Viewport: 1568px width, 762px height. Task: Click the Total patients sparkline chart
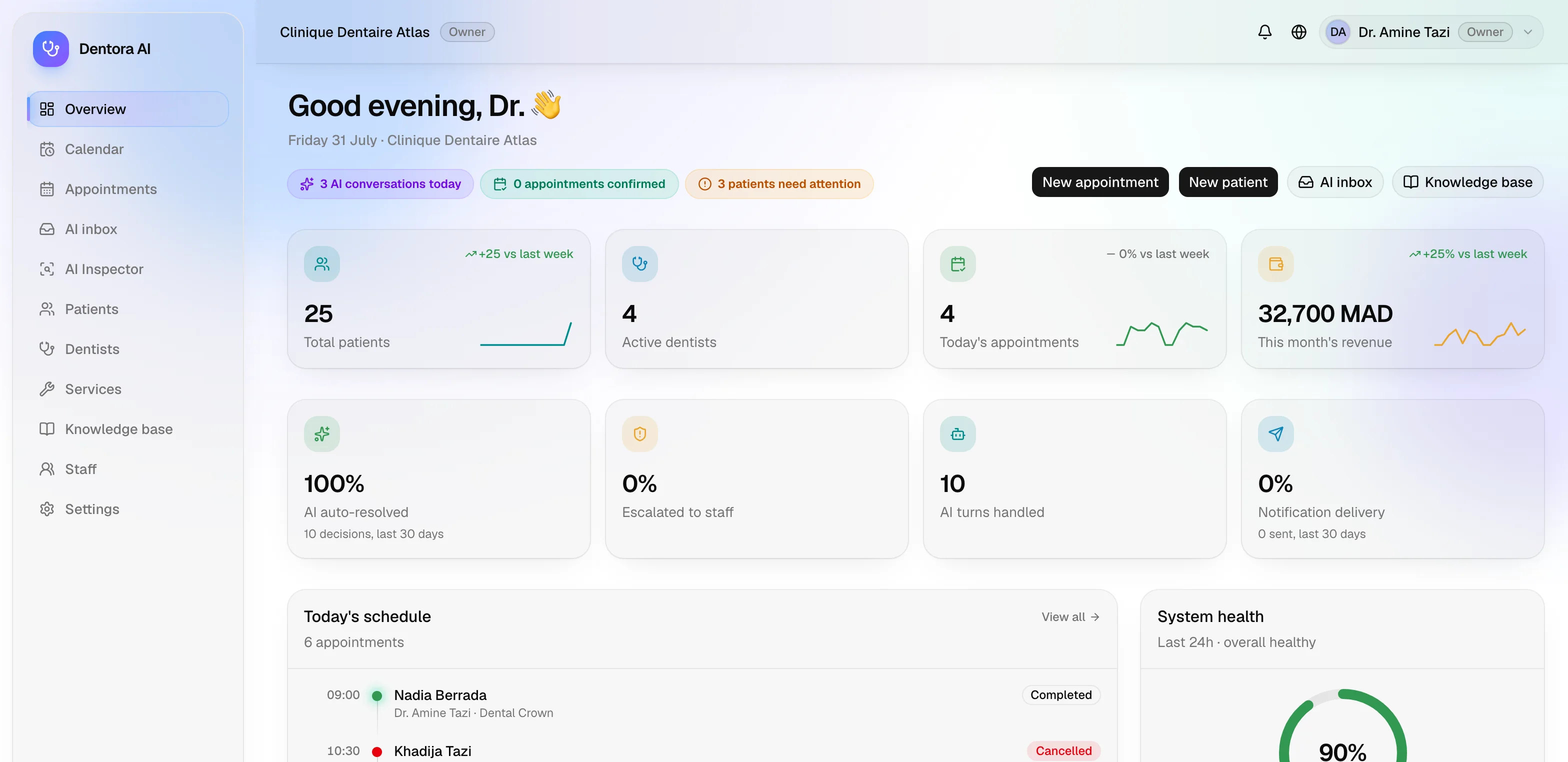526,333
